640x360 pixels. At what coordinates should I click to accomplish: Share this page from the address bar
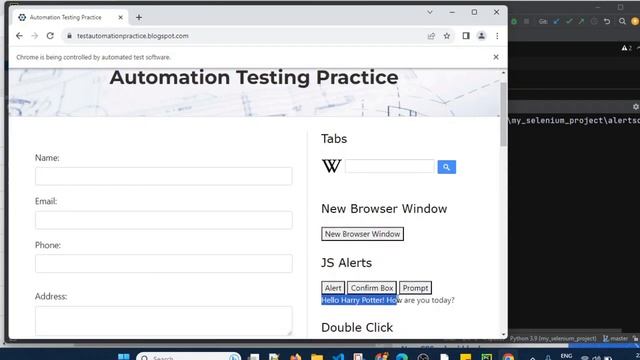pyautogui.click(x=431, y=36)
